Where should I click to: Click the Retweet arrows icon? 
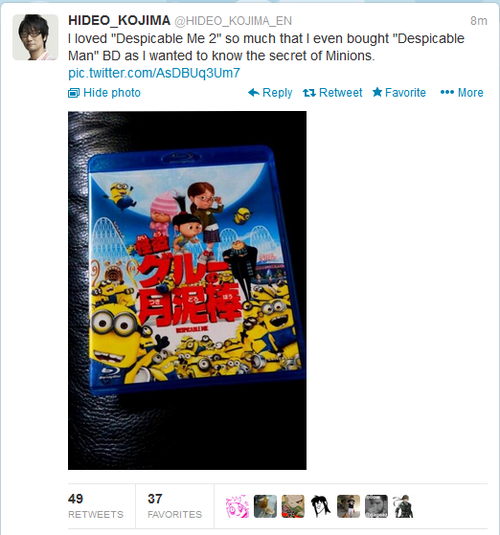tap(309, 92)
